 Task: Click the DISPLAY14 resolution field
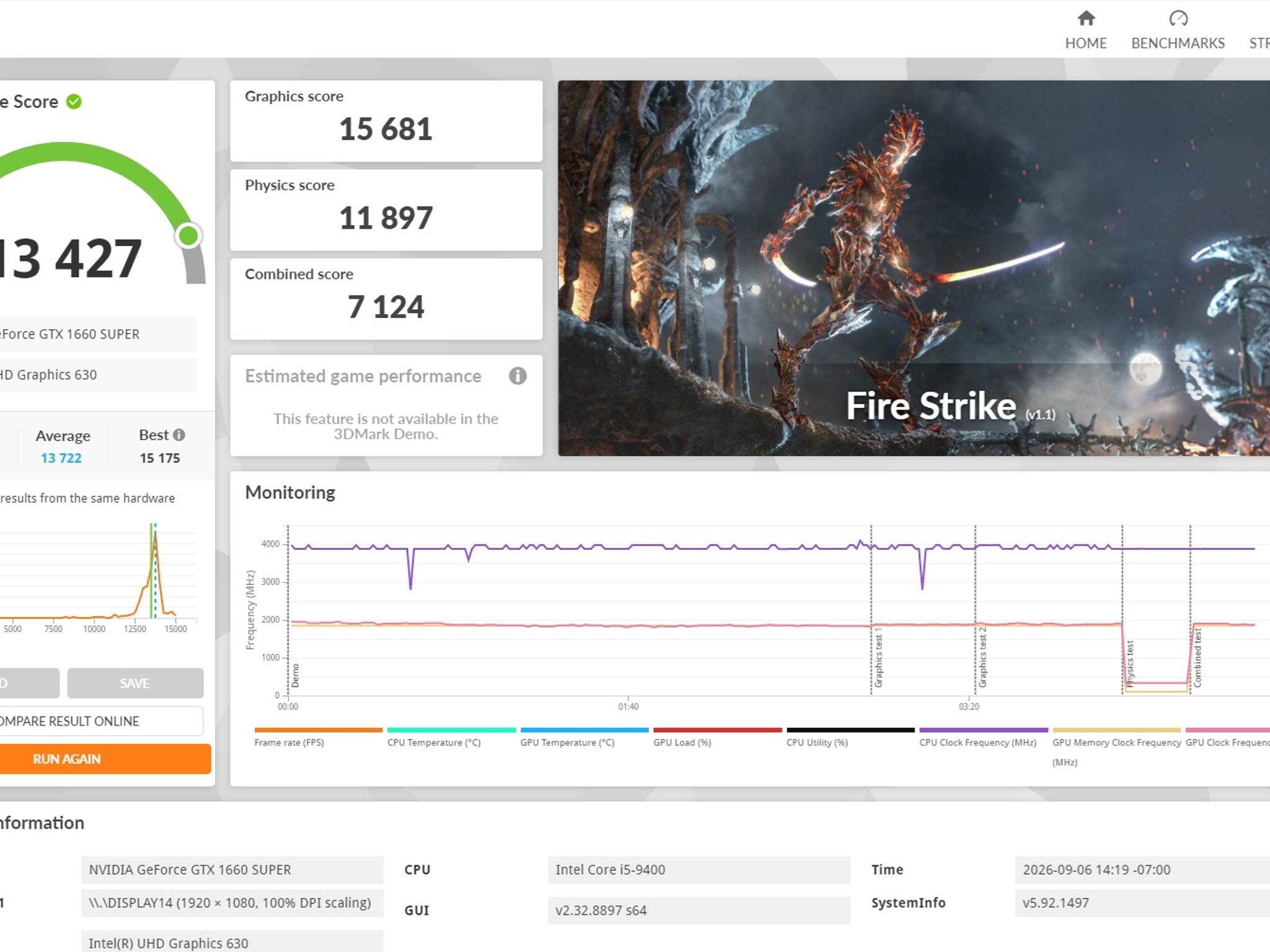232,903
